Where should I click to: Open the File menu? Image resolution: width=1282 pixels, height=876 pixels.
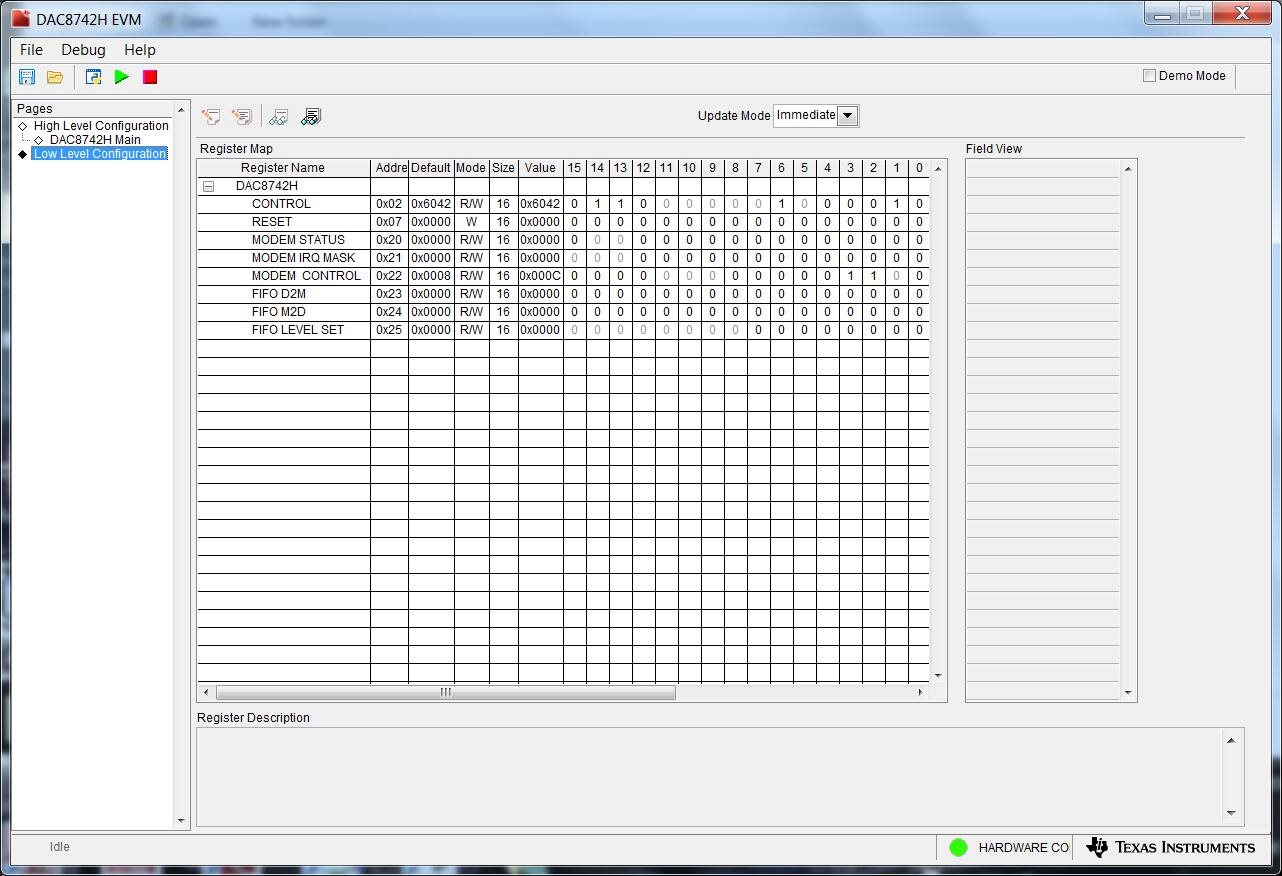[x=31, y=50]
